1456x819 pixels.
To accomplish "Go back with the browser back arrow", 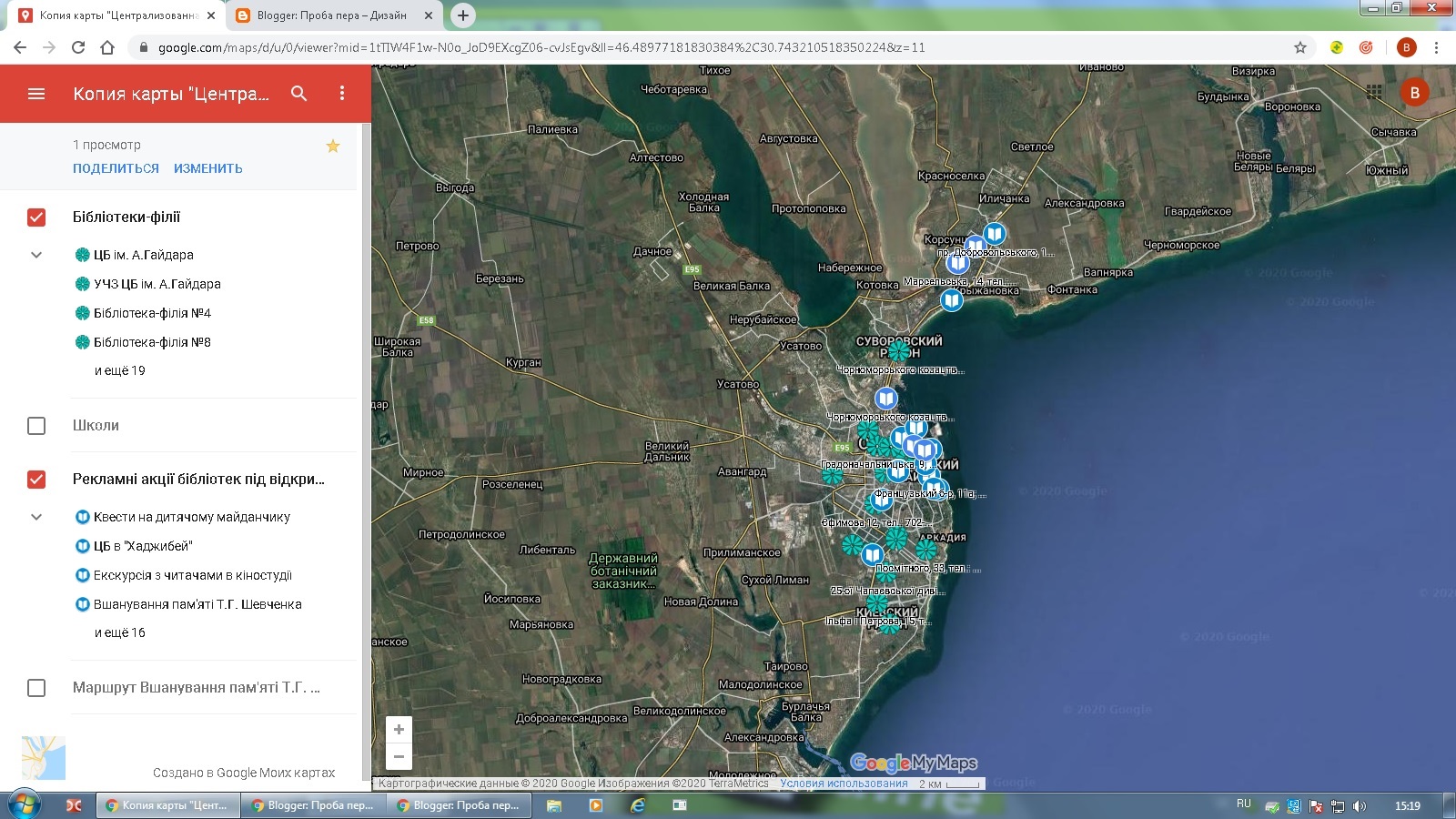I will pyautogui.click(x=20, y=47).
